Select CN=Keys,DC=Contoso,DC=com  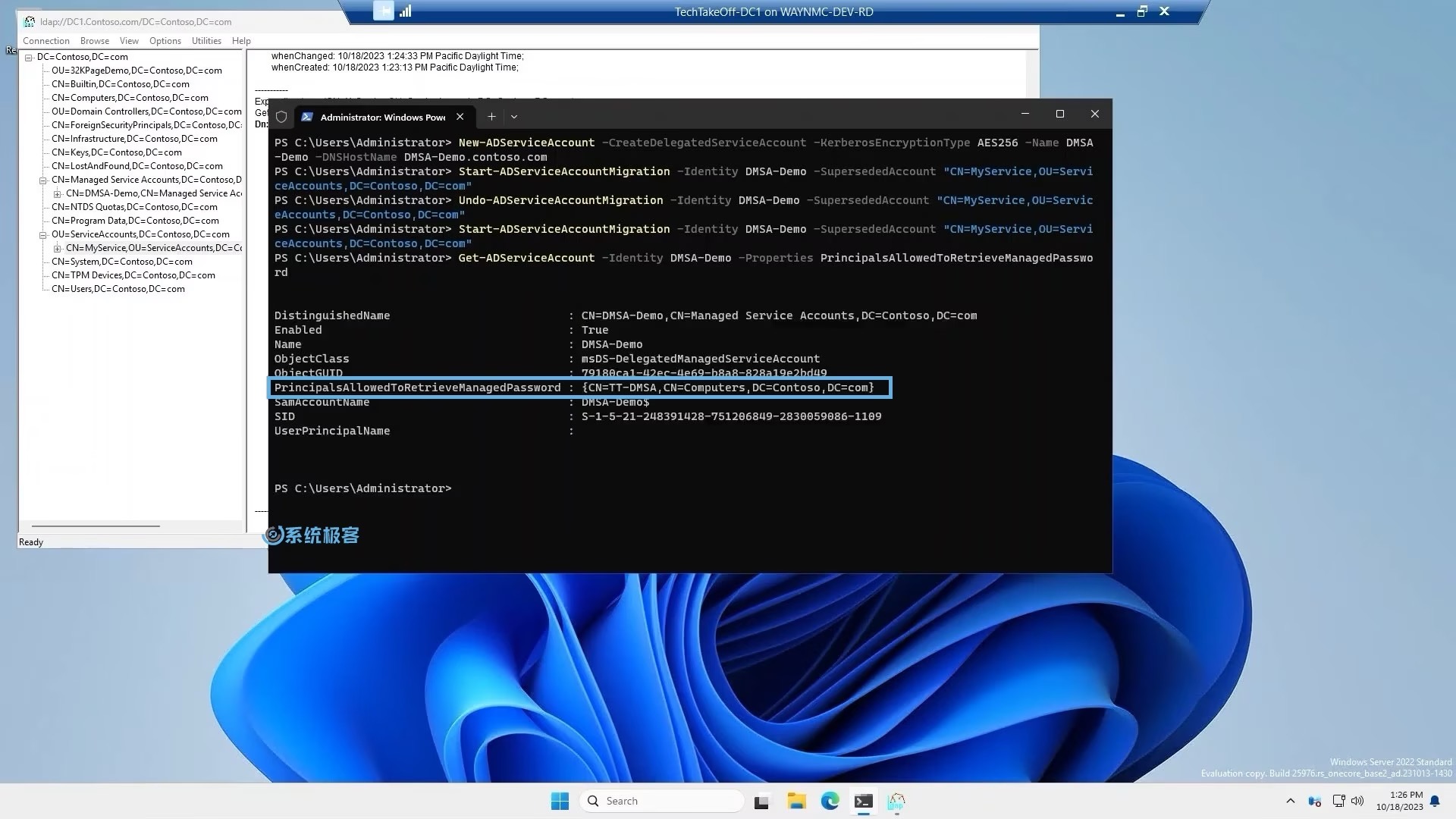(117, 152)
